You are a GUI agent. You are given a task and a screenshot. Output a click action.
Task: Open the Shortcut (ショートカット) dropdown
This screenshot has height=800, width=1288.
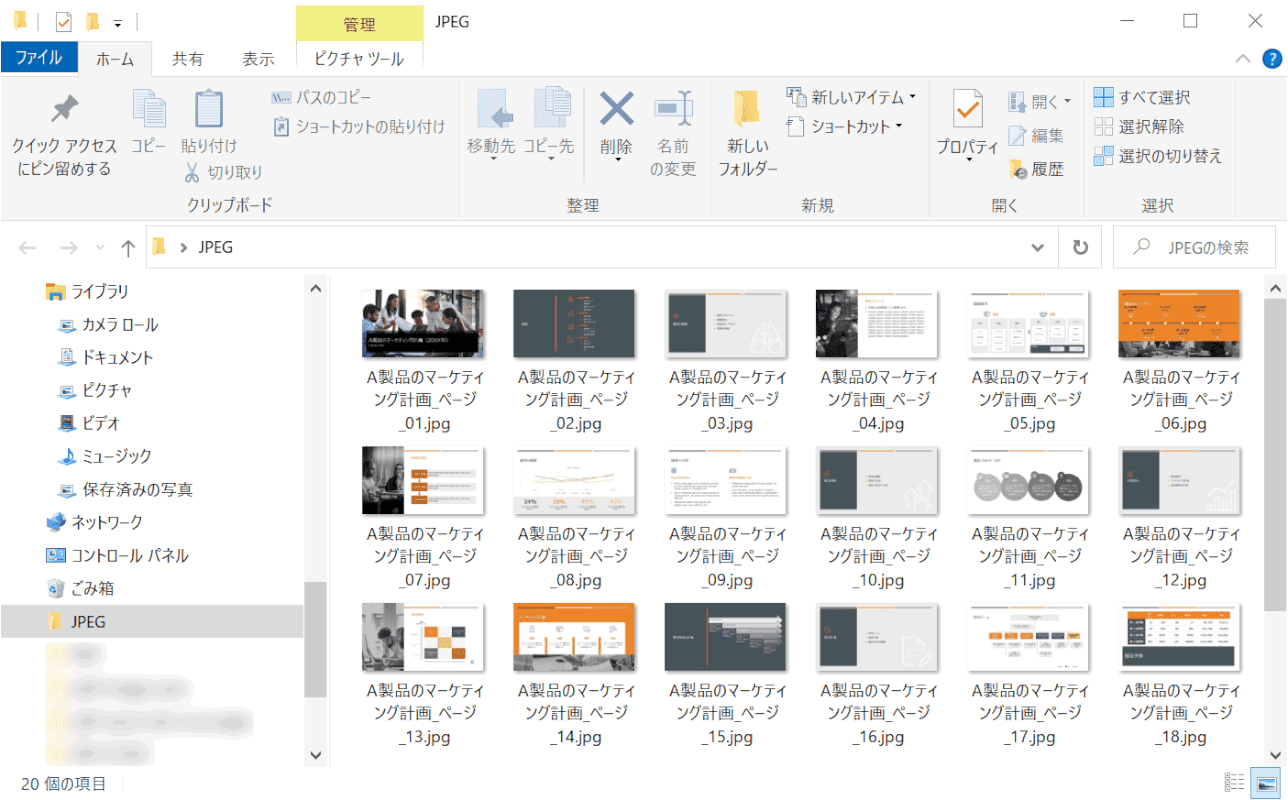tap(845, 126)
